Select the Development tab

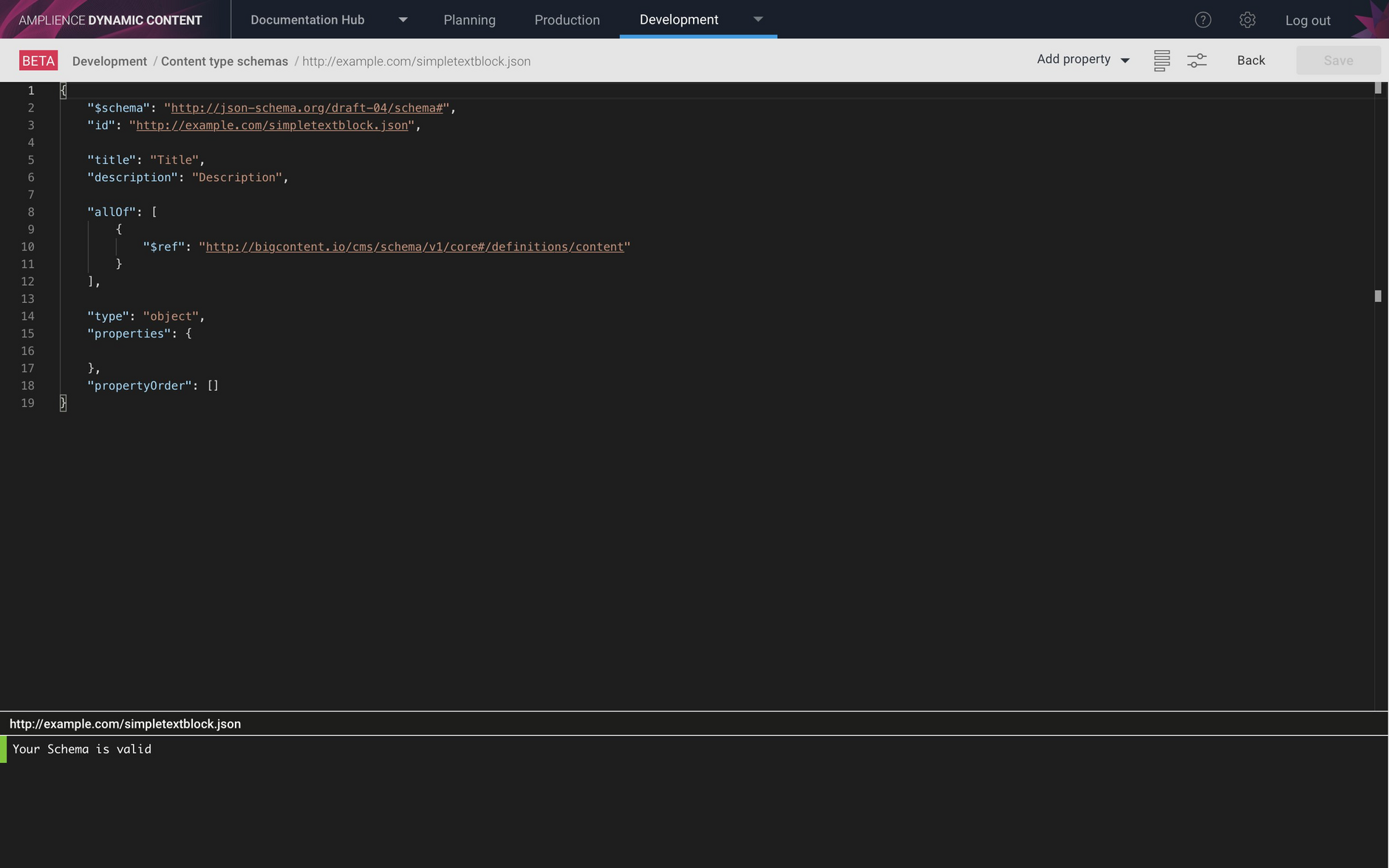tap(678, 19)
